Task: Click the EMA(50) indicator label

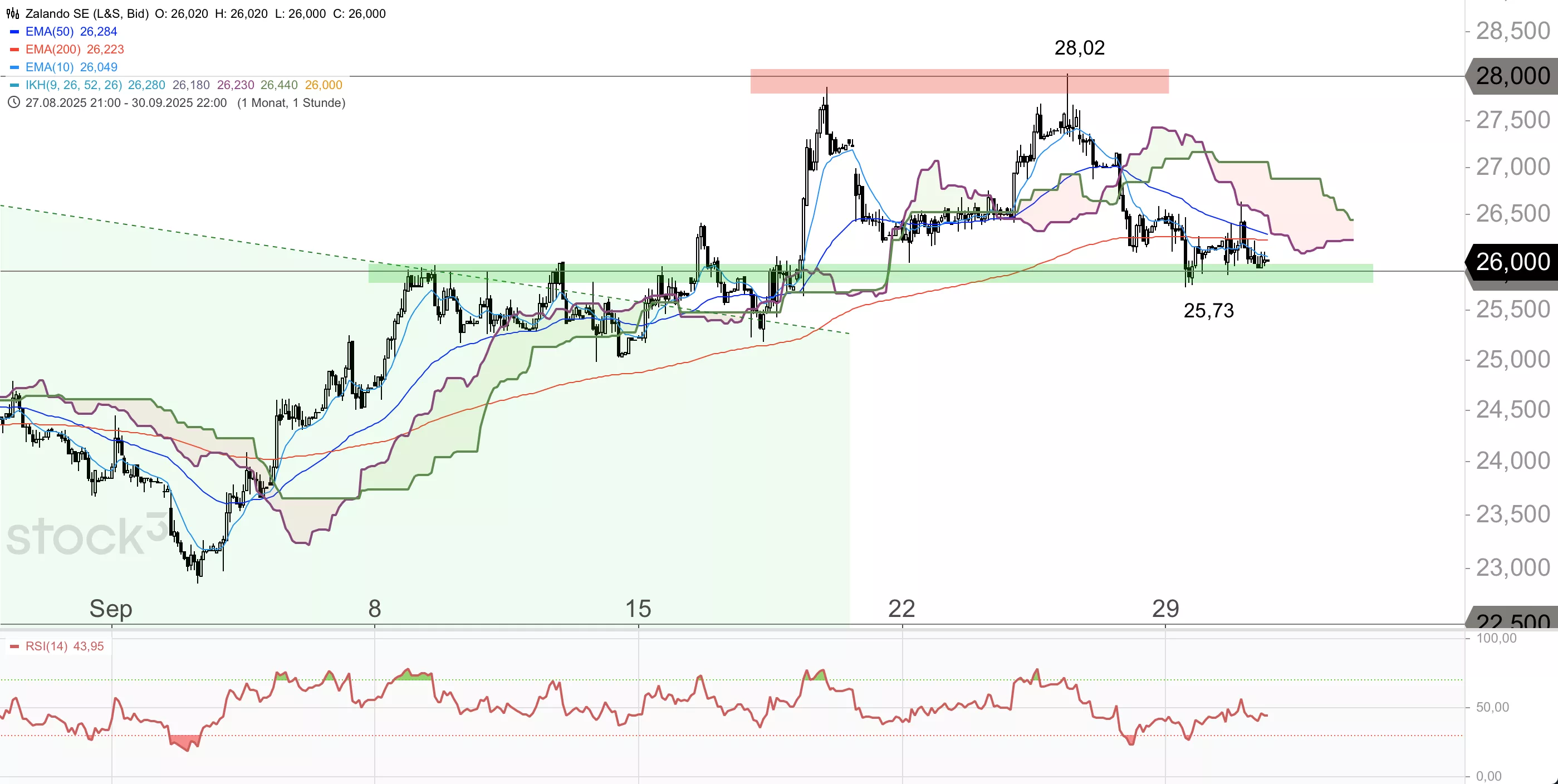Action: [49, 31]
